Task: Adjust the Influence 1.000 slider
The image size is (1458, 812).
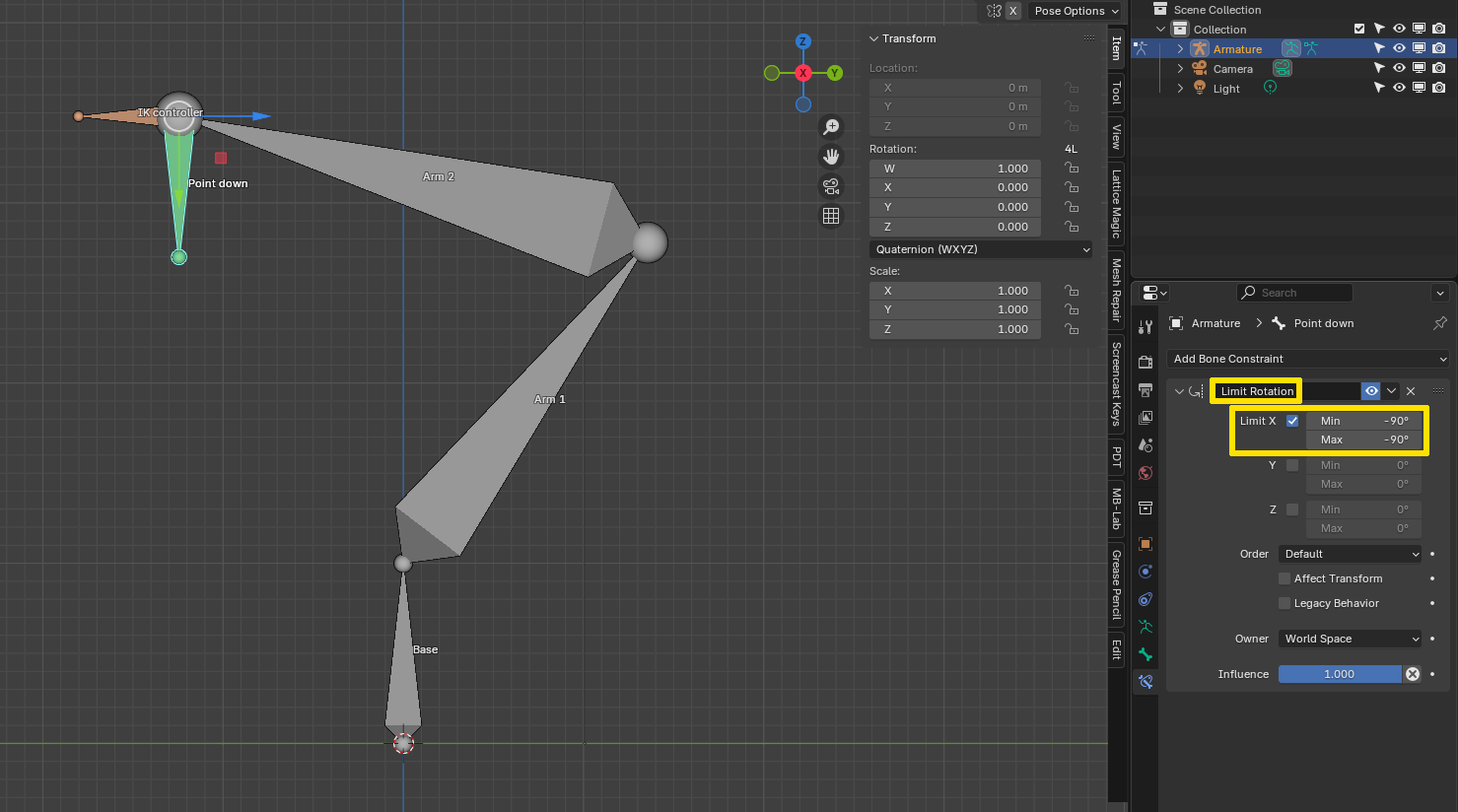Action: pos(1340,674)
